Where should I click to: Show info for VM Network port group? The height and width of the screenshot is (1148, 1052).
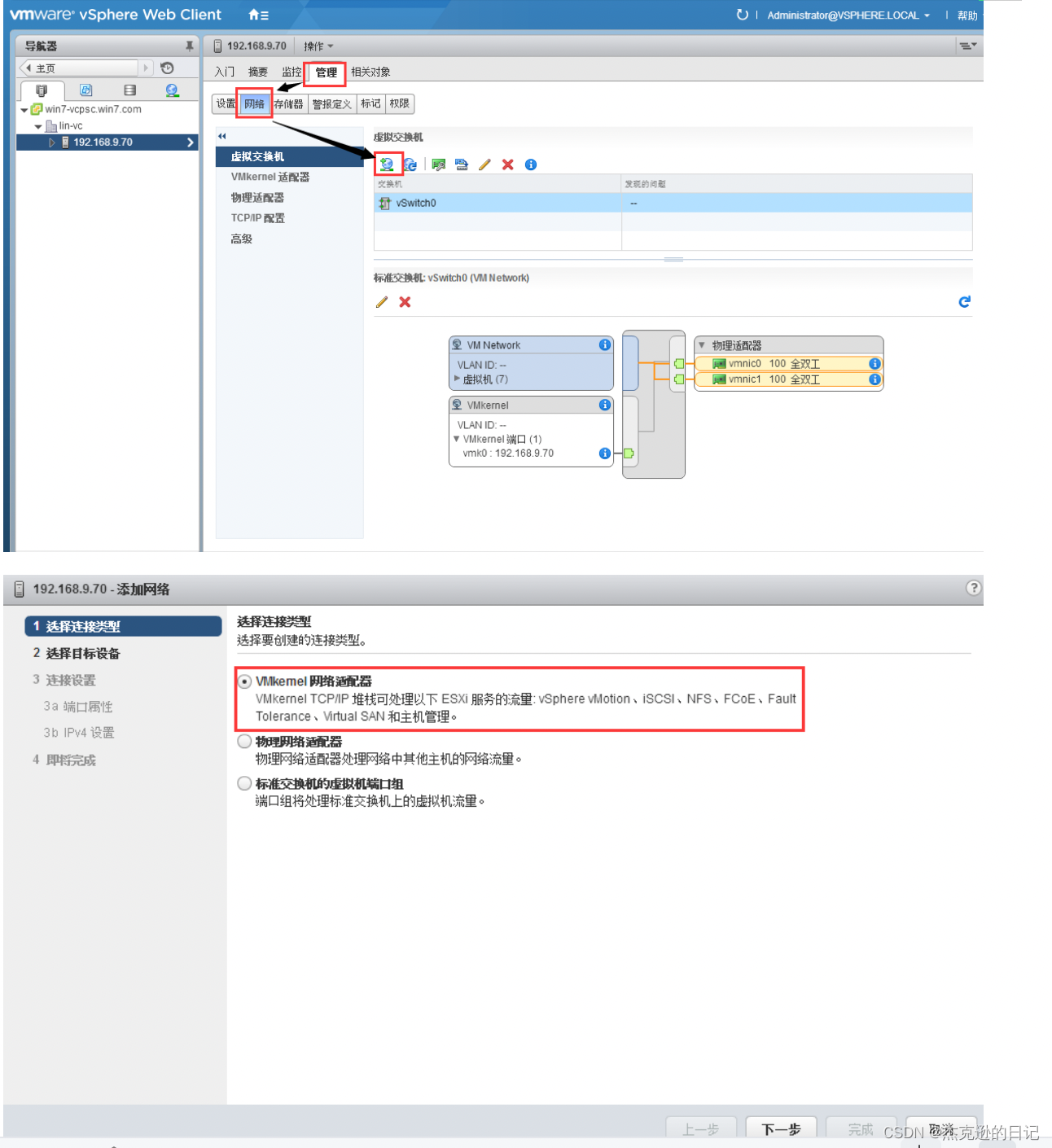tap(605, 344)
